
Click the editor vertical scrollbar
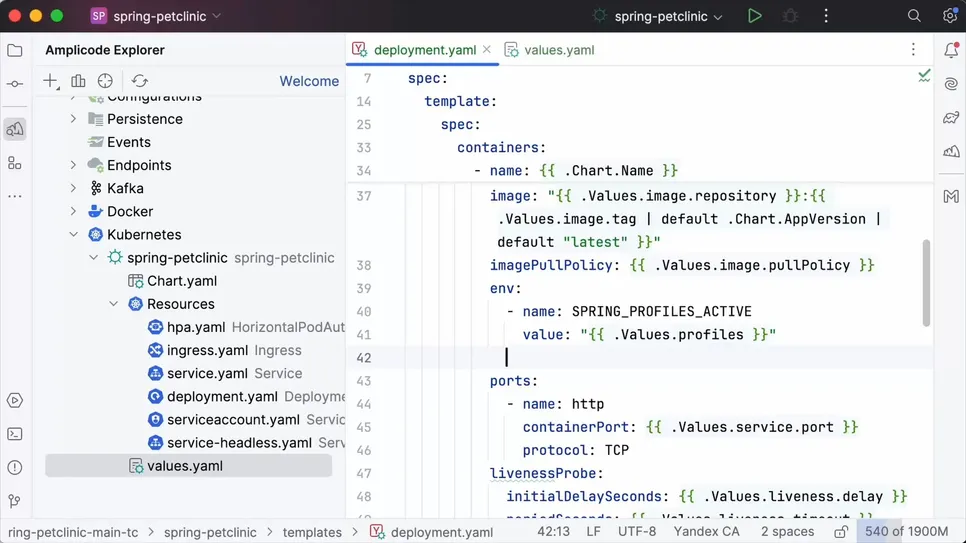[x=926, y=284]
